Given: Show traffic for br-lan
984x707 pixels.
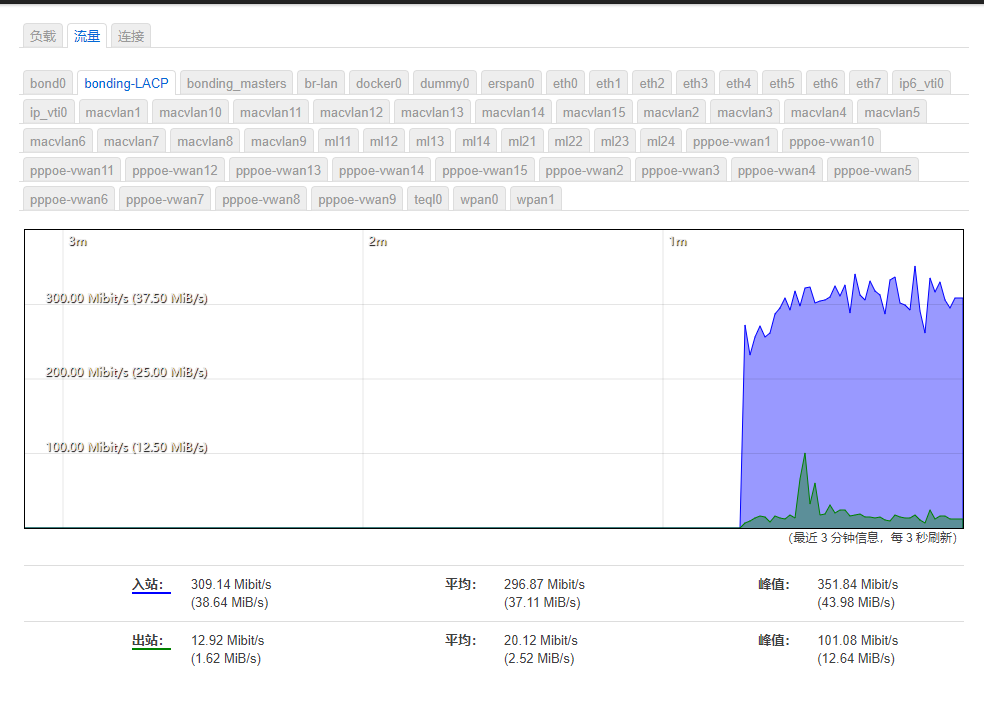Looking at the screenshot, I should click(321, 83).
